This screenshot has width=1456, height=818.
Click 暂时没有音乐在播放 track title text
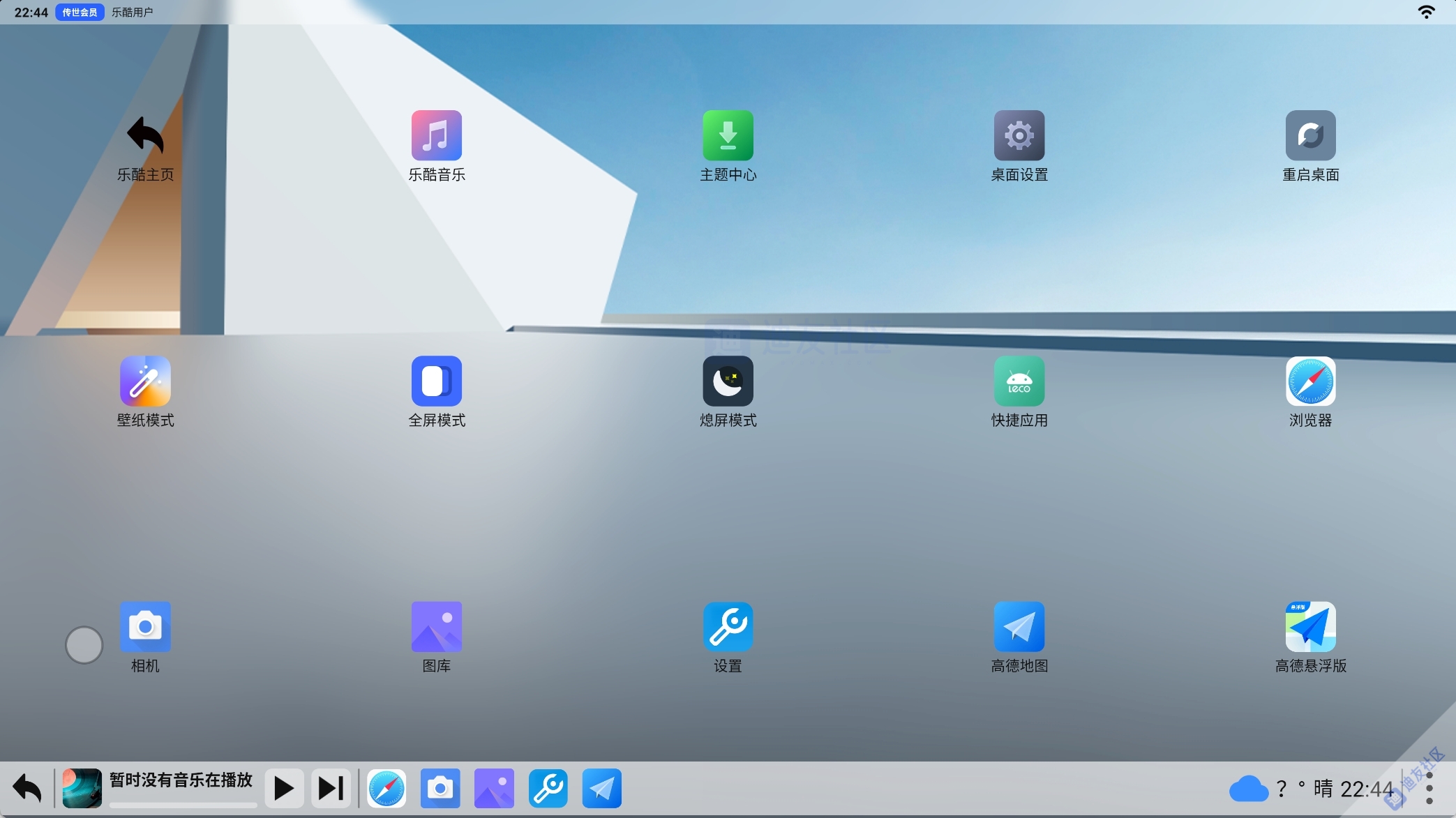click(181, 780)
